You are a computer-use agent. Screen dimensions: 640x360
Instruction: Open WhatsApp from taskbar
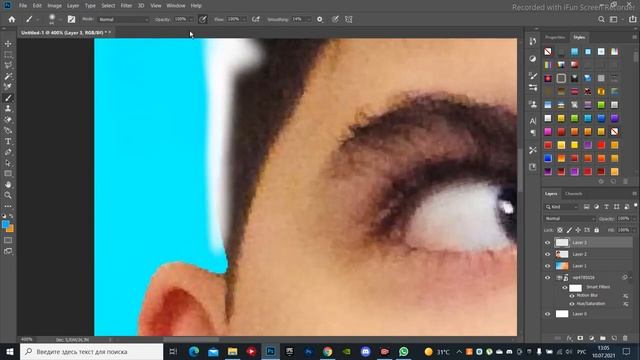pyautogui.click(x=403, y=351)
